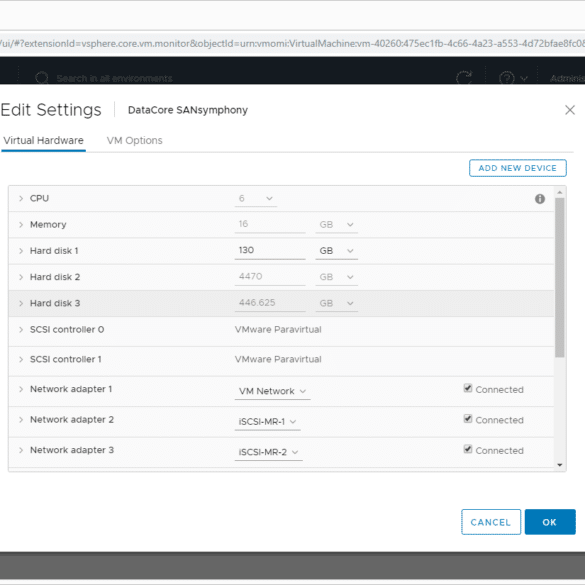Click the ADD NEW DEVICE button
This screenshot has width=585, height=585.
pos(517,168)
